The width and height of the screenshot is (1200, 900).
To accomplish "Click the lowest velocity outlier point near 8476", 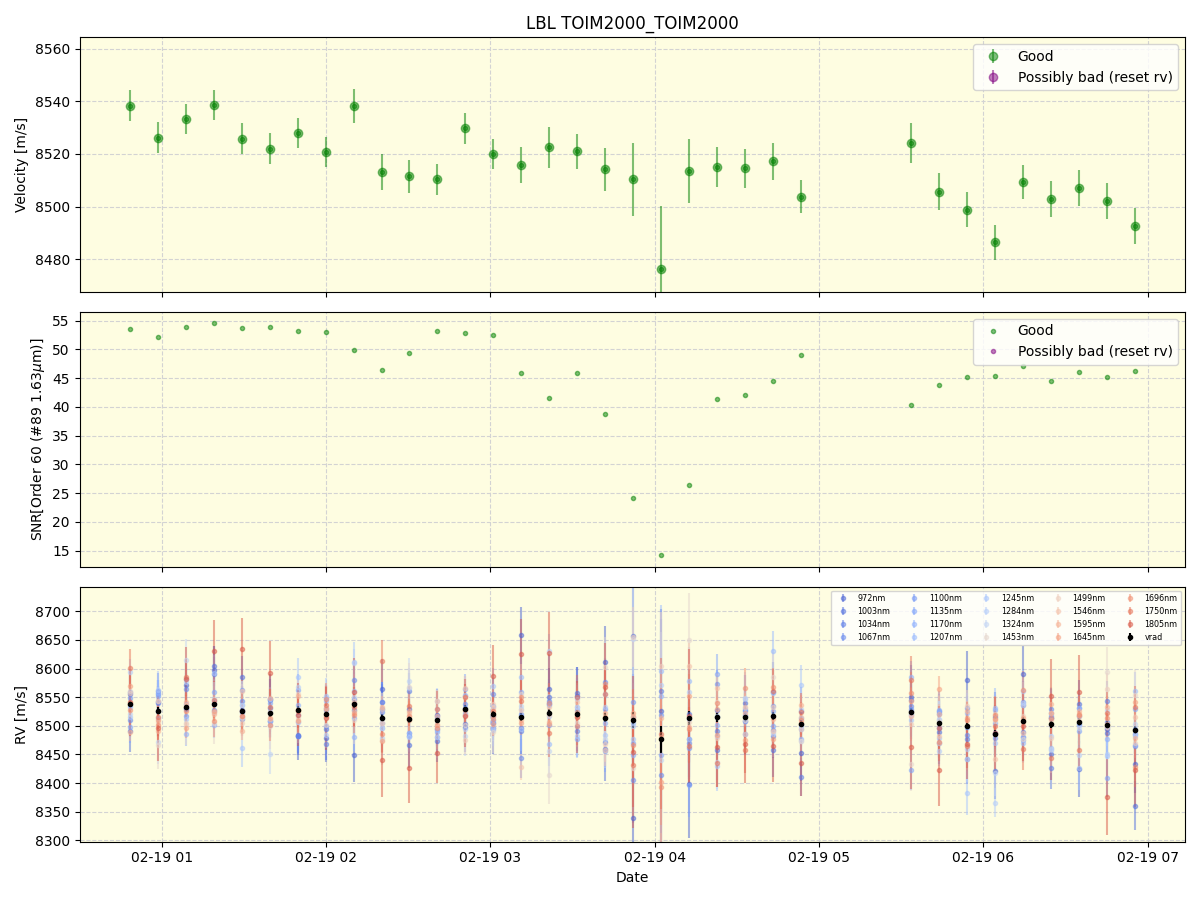I will 661,269.
